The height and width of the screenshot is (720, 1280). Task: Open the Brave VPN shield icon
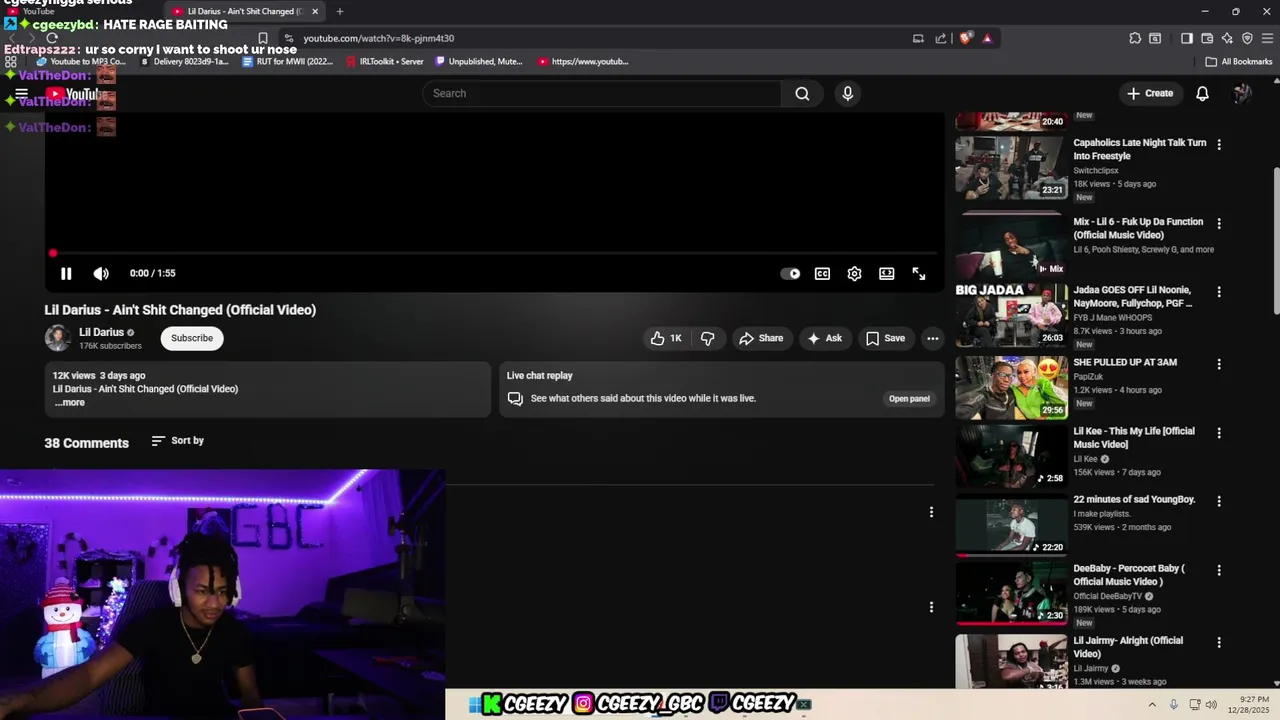1247,38
